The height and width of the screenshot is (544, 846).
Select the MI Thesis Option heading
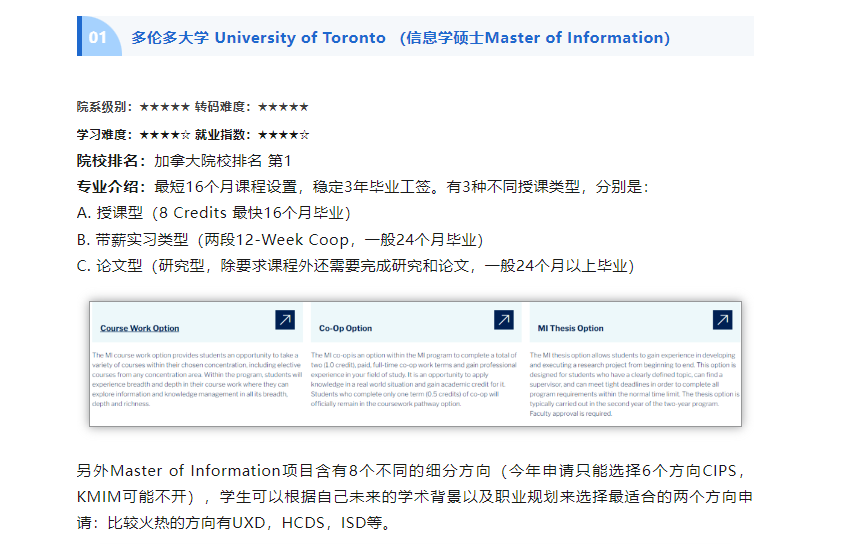(570, 328)
